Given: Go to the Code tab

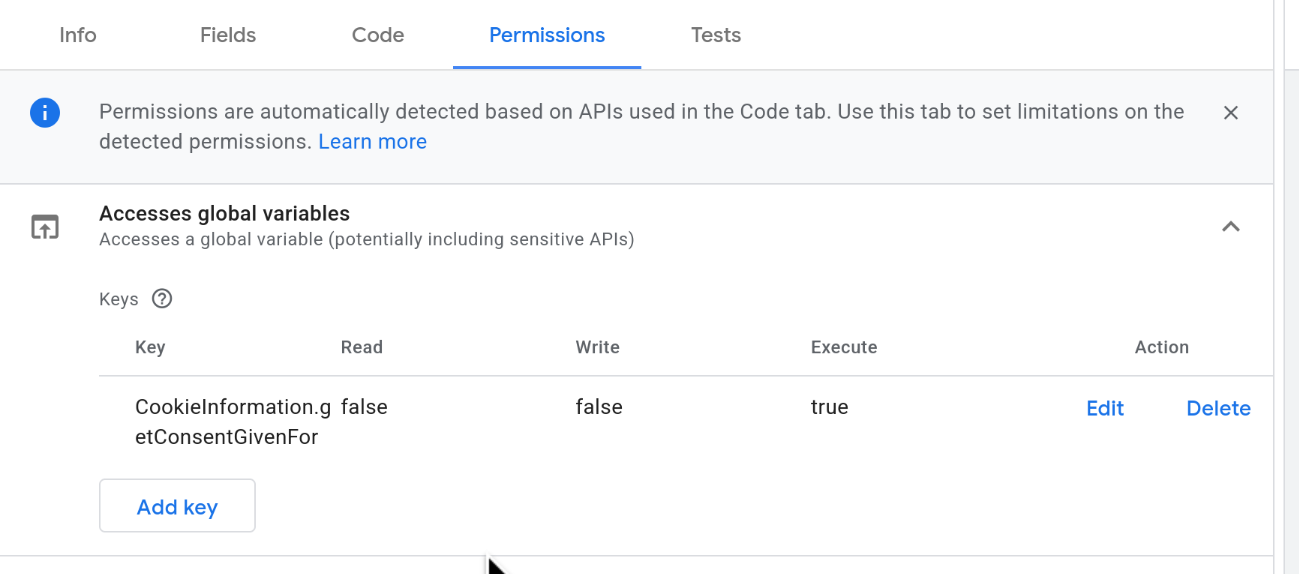Looking at the screenshot, I should point(378,35).
